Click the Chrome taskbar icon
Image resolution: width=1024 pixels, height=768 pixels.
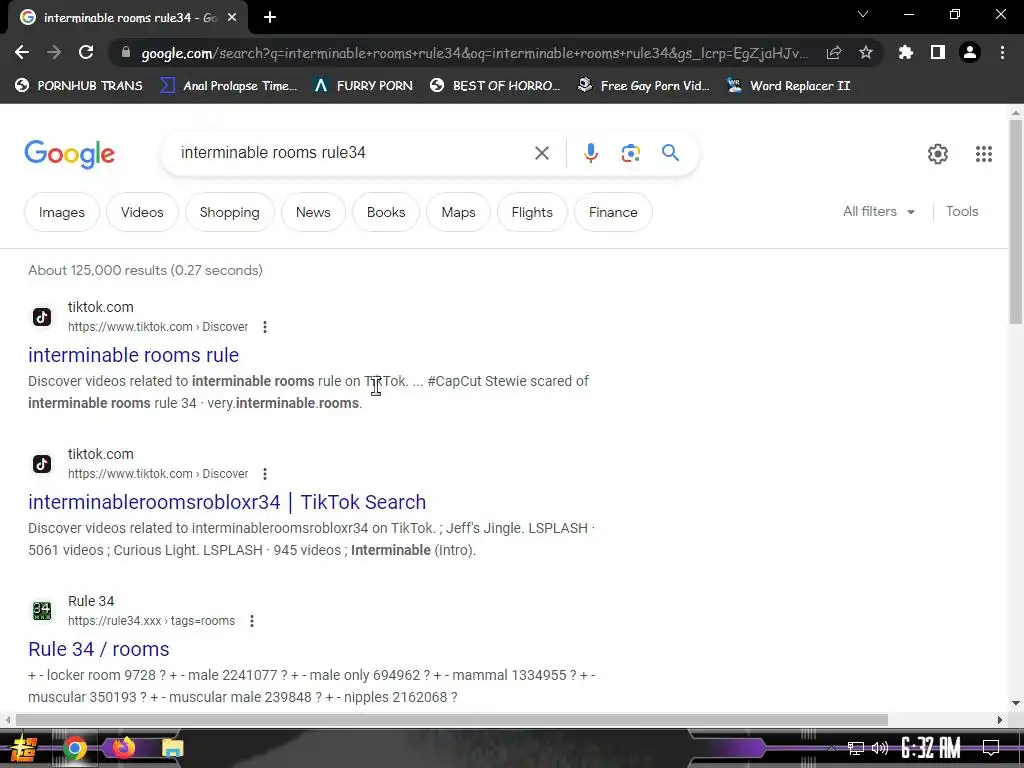(74, 748)
